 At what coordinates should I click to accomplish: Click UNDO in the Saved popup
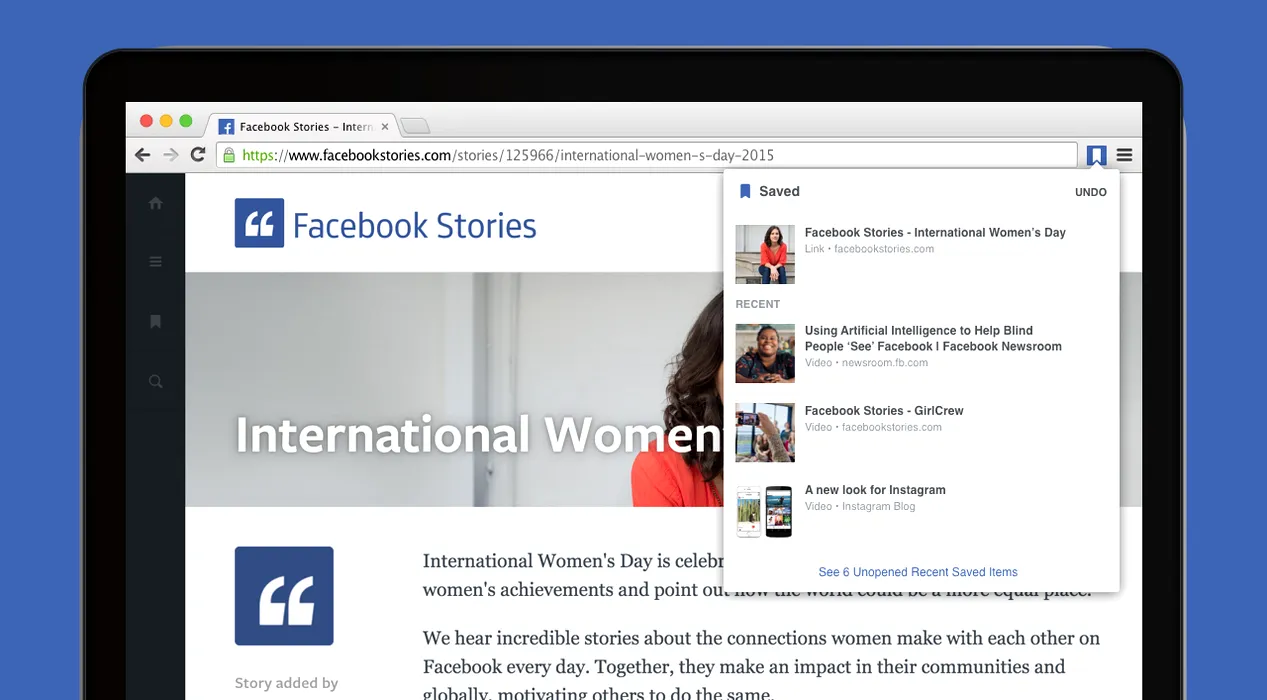(x=1091, y=192)
